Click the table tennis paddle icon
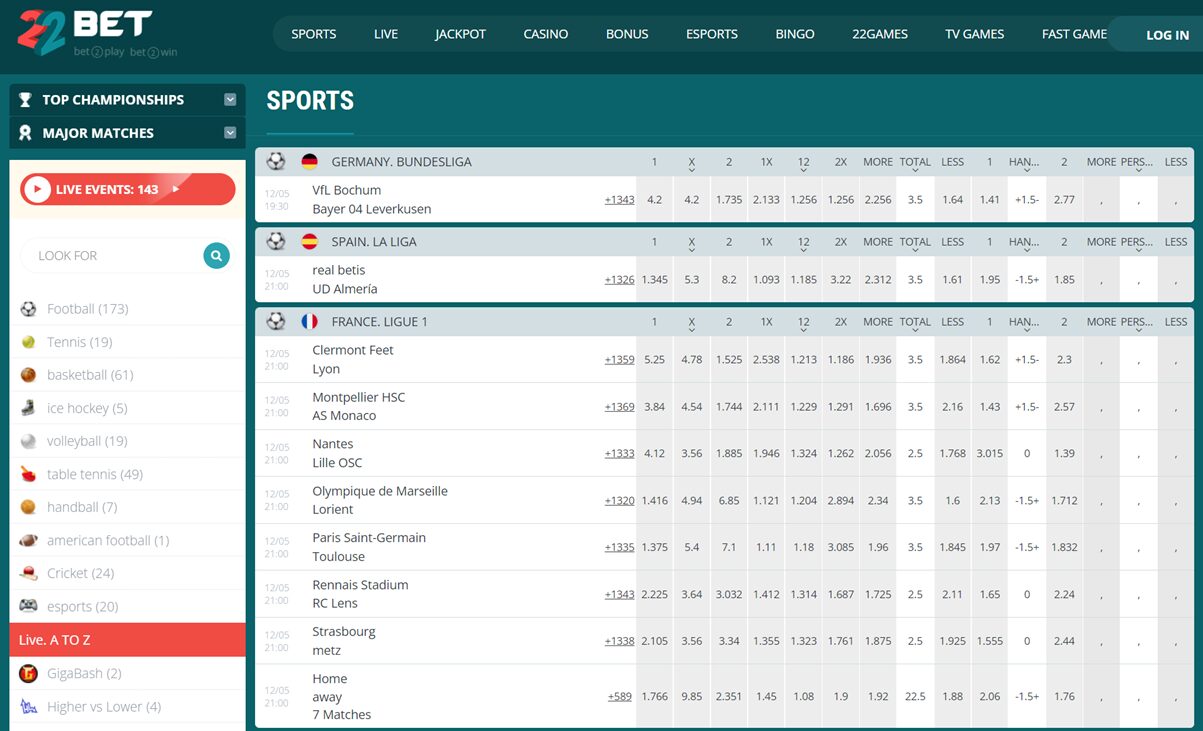Screen dimensions: 1203x731 coord(28,474)
